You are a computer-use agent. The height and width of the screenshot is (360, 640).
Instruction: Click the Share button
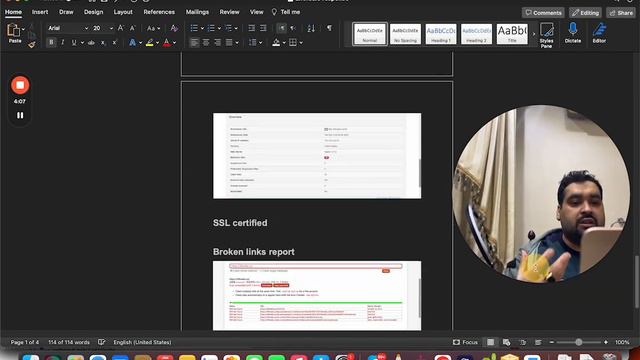point(620,13)
